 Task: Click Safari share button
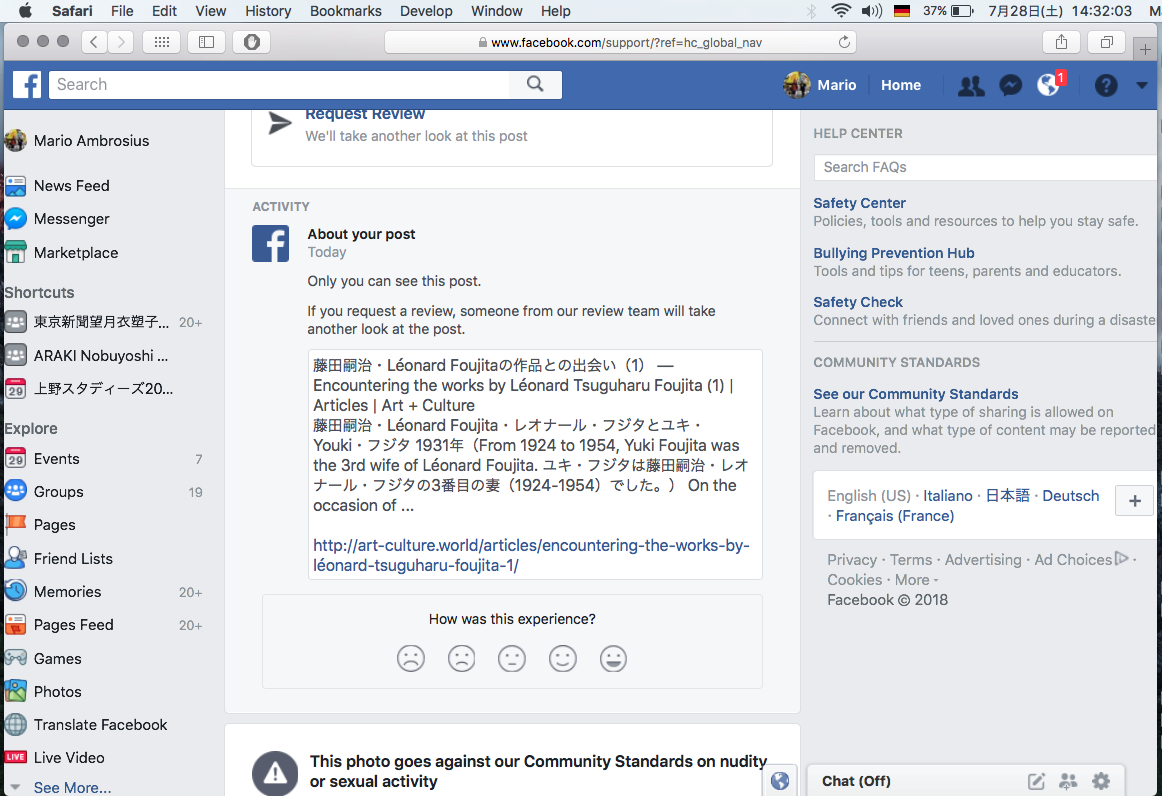(1061, 42)
